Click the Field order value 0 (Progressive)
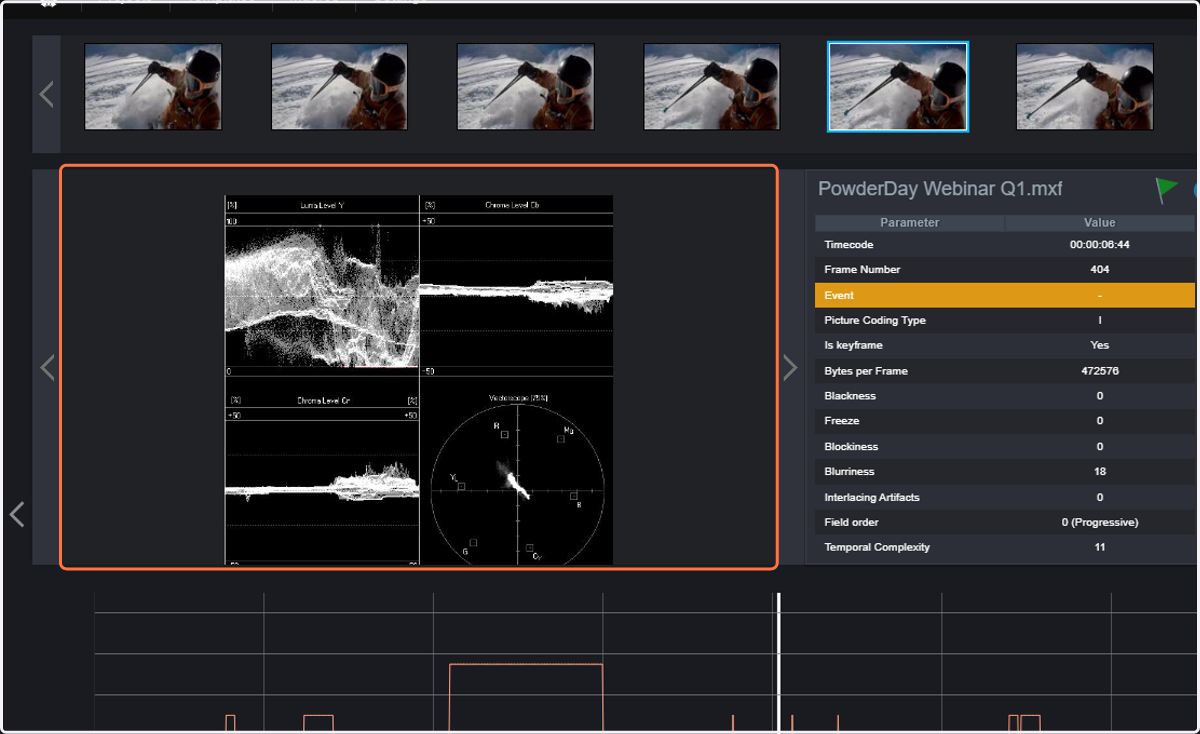This screenshot has width=1200, height=734. [1100, 522]
